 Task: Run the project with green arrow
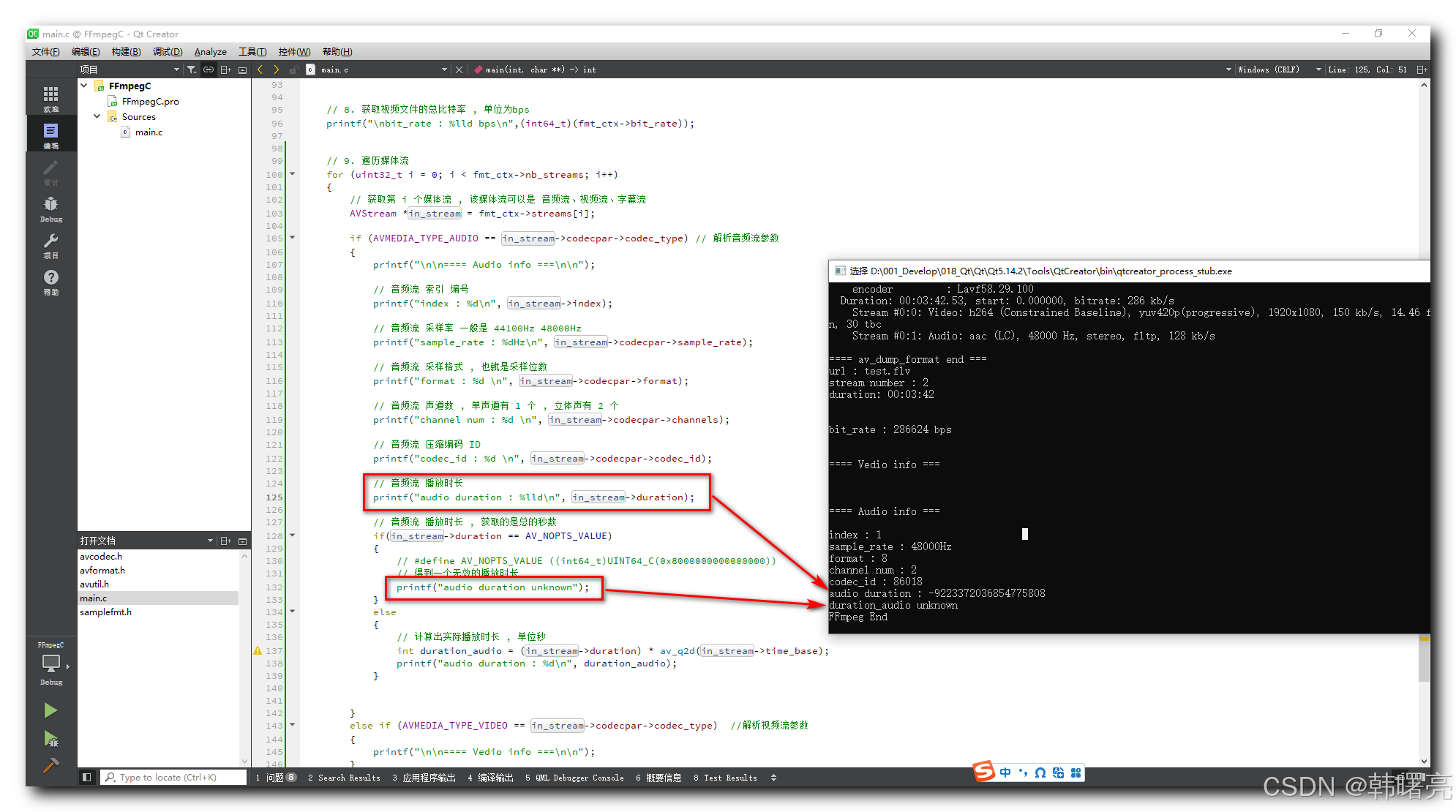click(50, 710)
